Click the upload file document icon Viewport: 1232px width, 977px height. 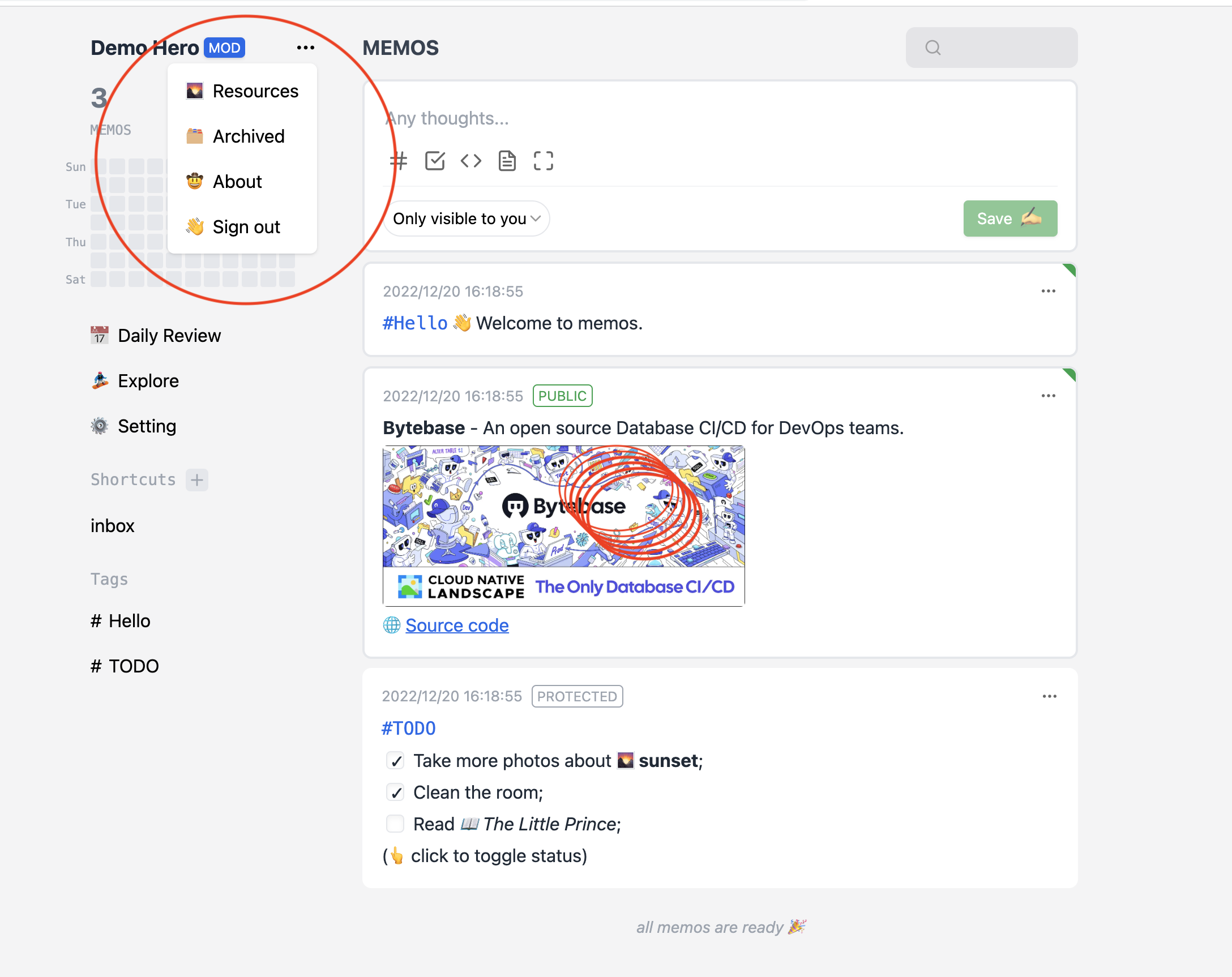507,161
